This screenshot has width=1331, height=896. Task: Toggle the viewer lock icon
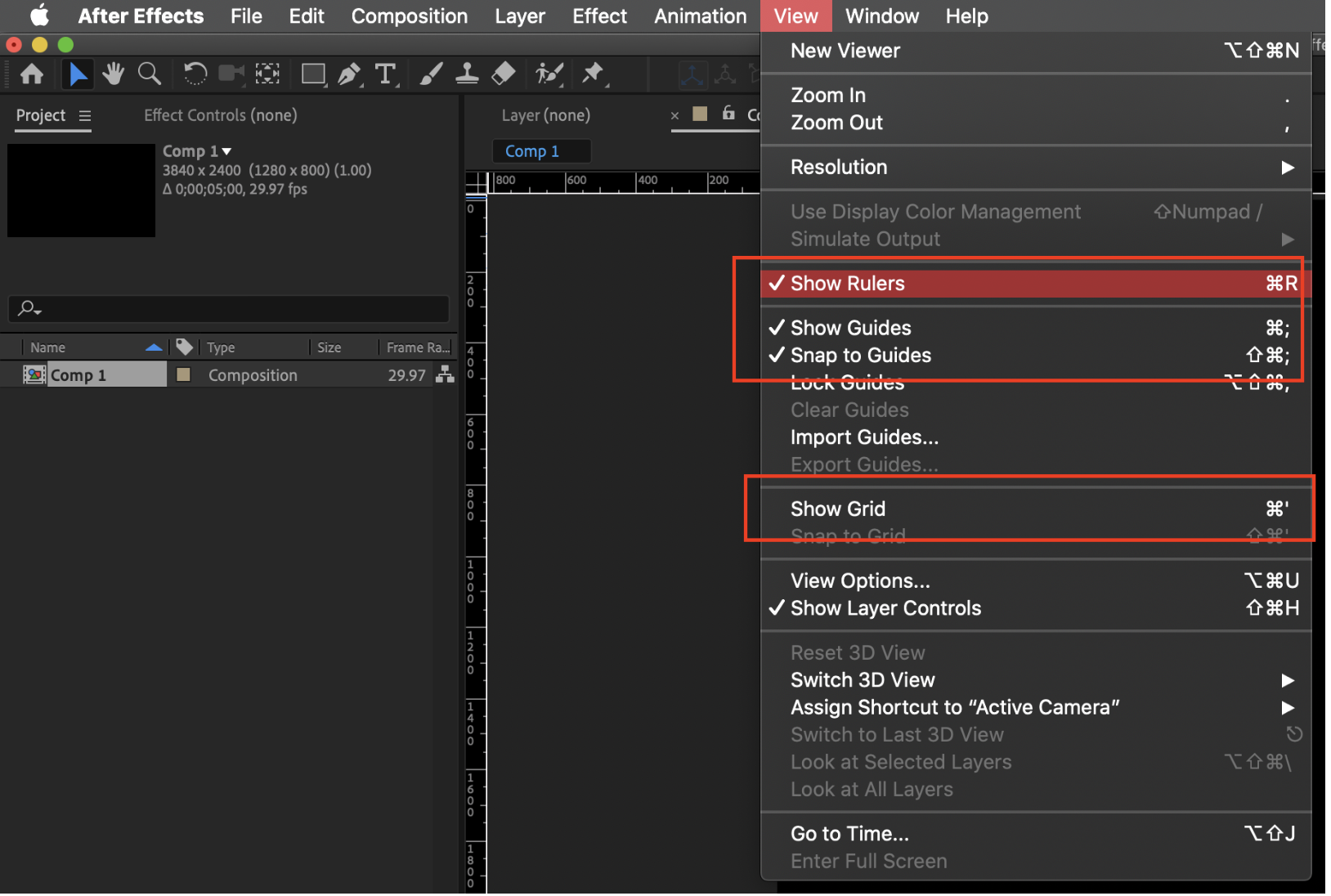point(728,114)
